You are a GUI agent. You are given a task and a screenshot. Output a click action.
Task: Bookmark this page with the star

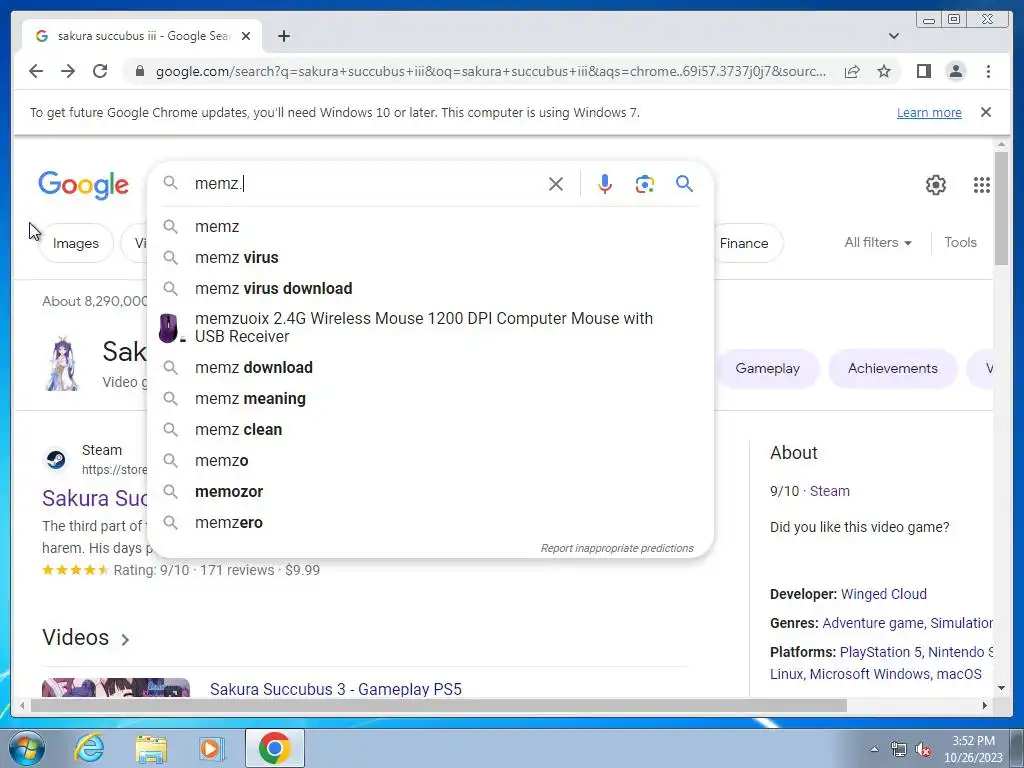(x=884, y=71)
